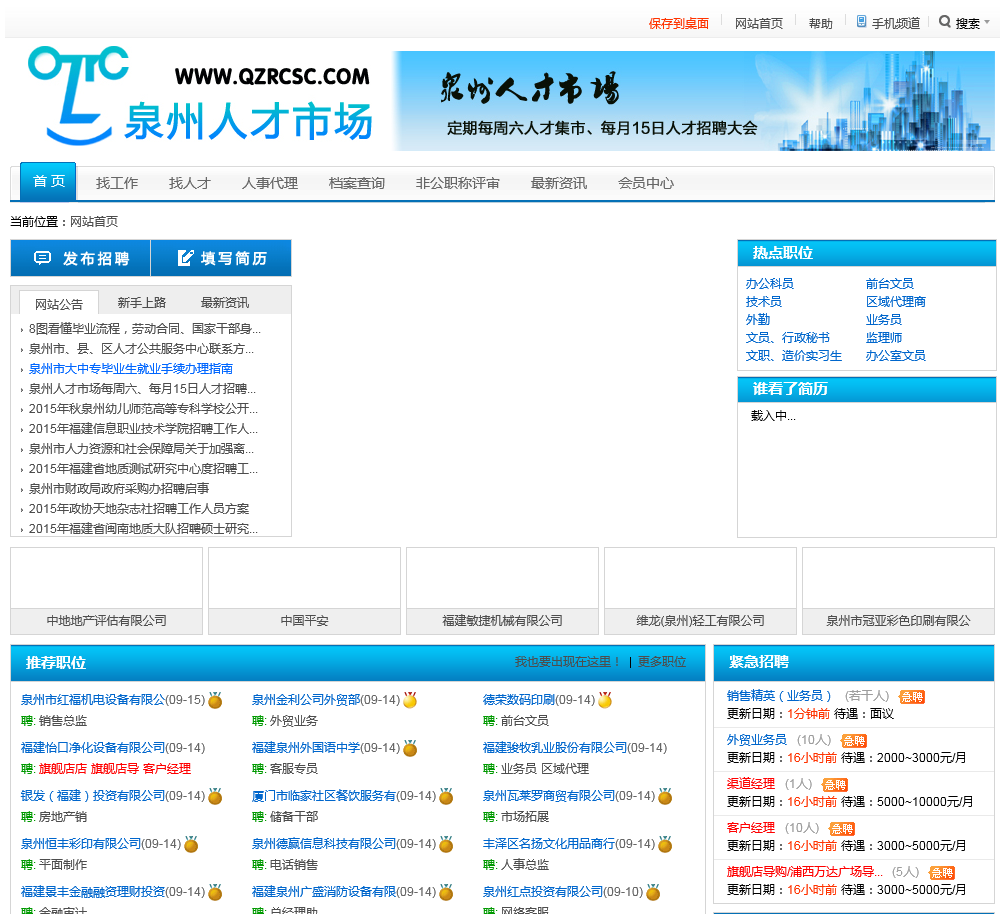
Task: Go to 最新资讯 in the navigation bar
Action: pos(559,183)
